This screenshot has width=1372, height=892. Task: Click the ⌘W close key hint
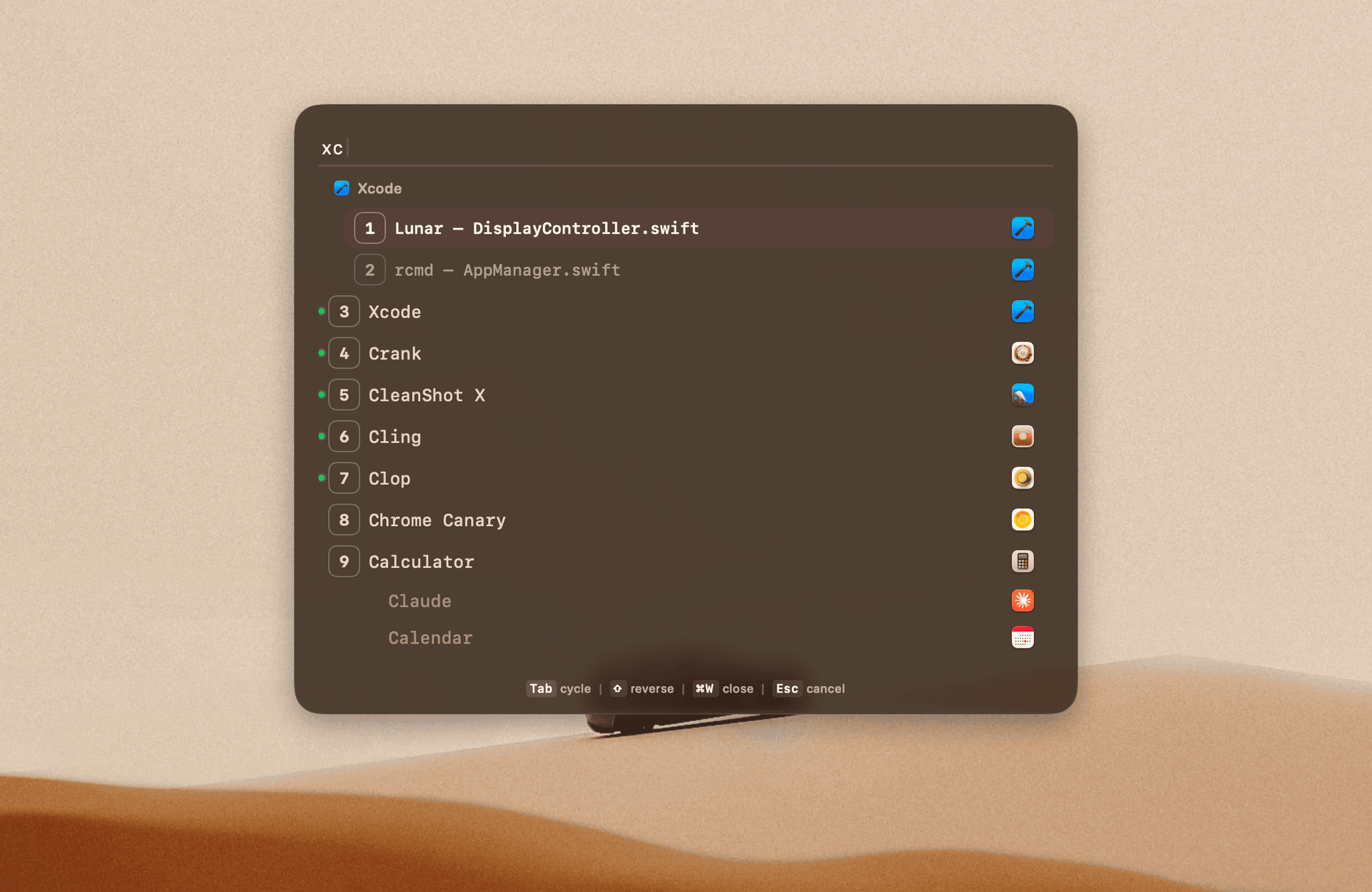point(705,688)
